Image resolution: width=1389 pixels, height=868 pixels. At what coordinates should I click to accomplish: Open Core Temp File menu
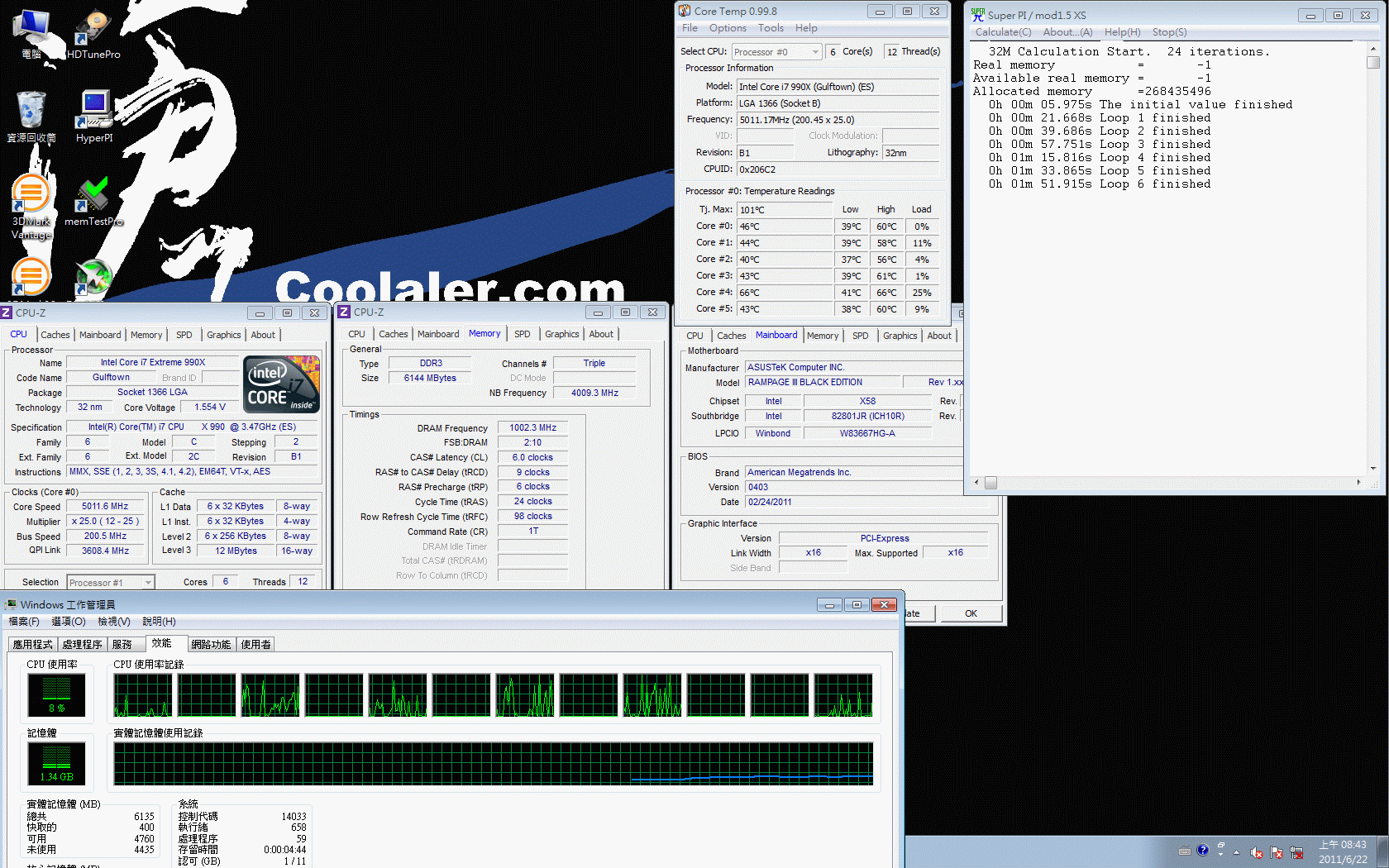pyautogui.click(x=690, y=28)
